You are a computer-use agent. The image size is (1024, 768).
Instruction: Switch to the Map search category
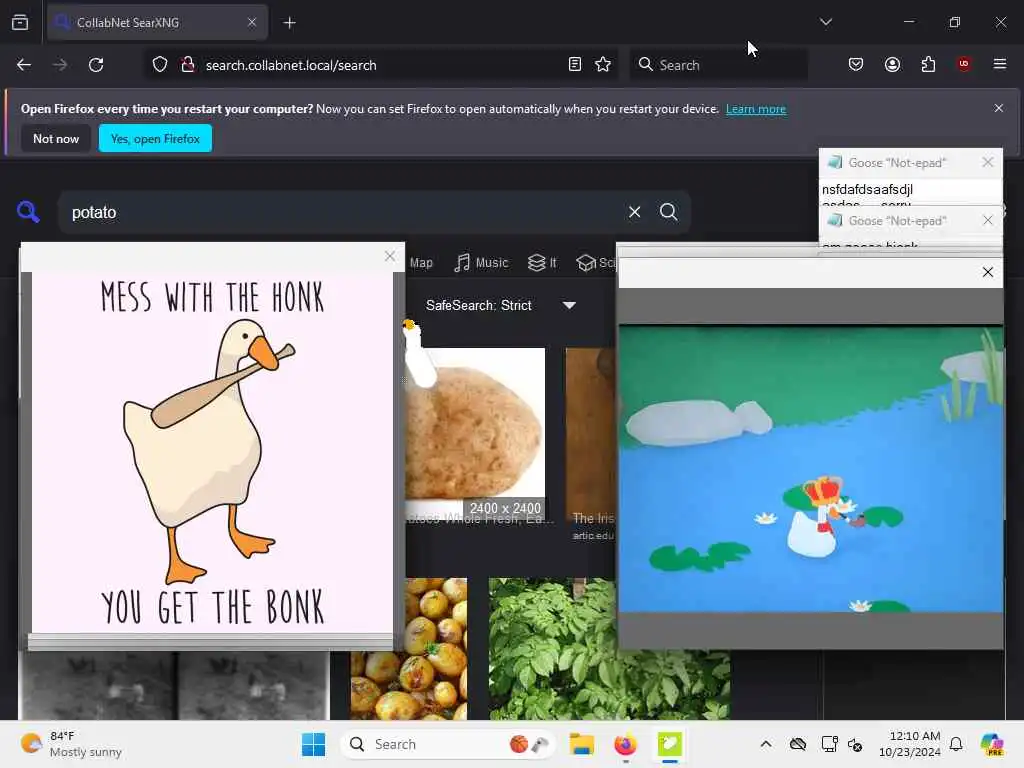click(421, 263)
